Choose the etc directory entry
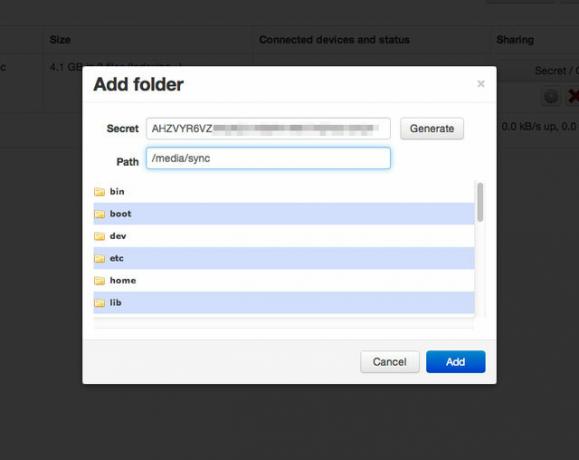This screenshot has height=460, width=579. tap(284, 258)
